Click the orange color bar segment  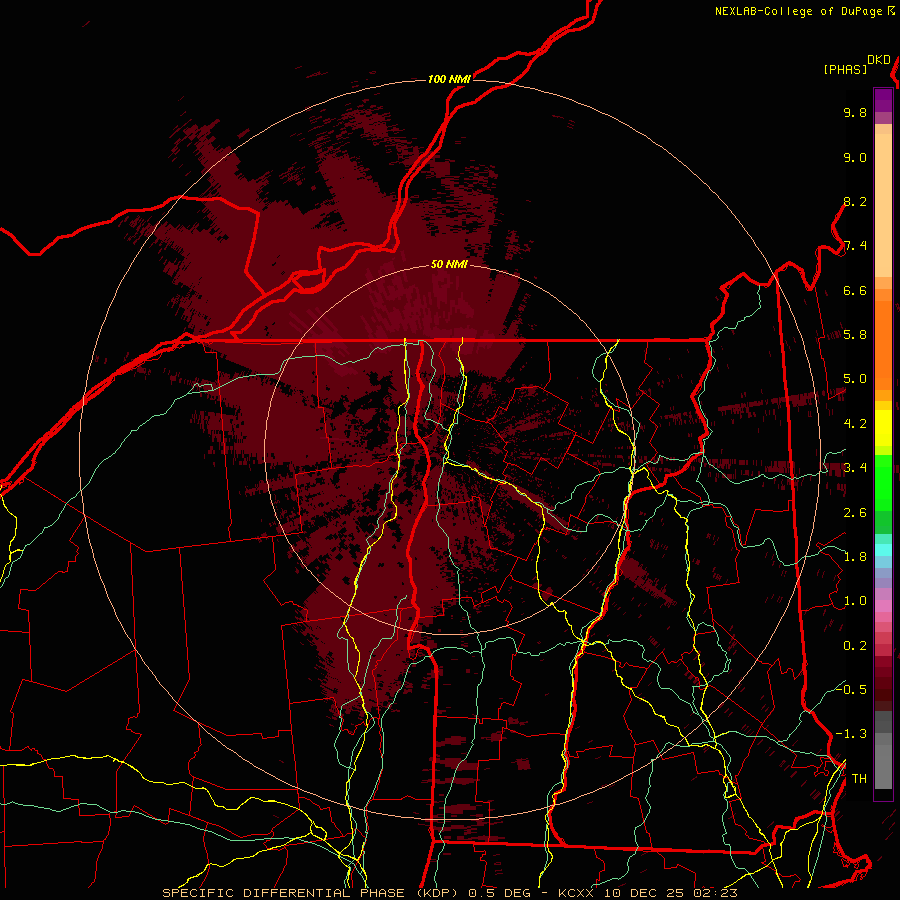click(x=883, y=344)
